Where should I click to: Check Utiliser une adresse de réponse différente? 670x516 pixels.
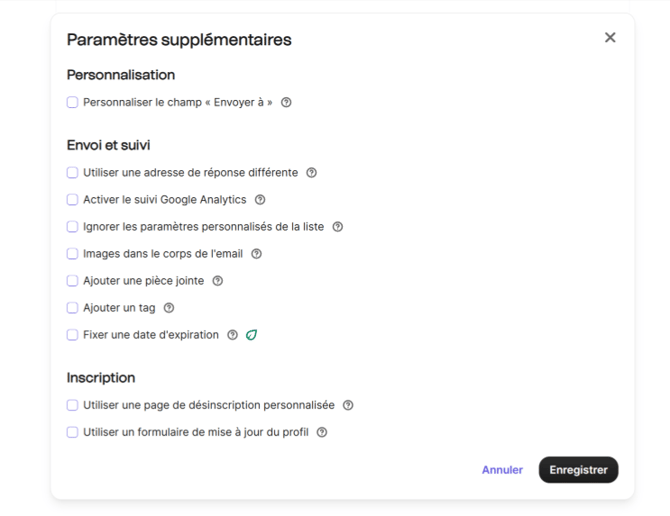pyautogui.click(x=72, y=173)
